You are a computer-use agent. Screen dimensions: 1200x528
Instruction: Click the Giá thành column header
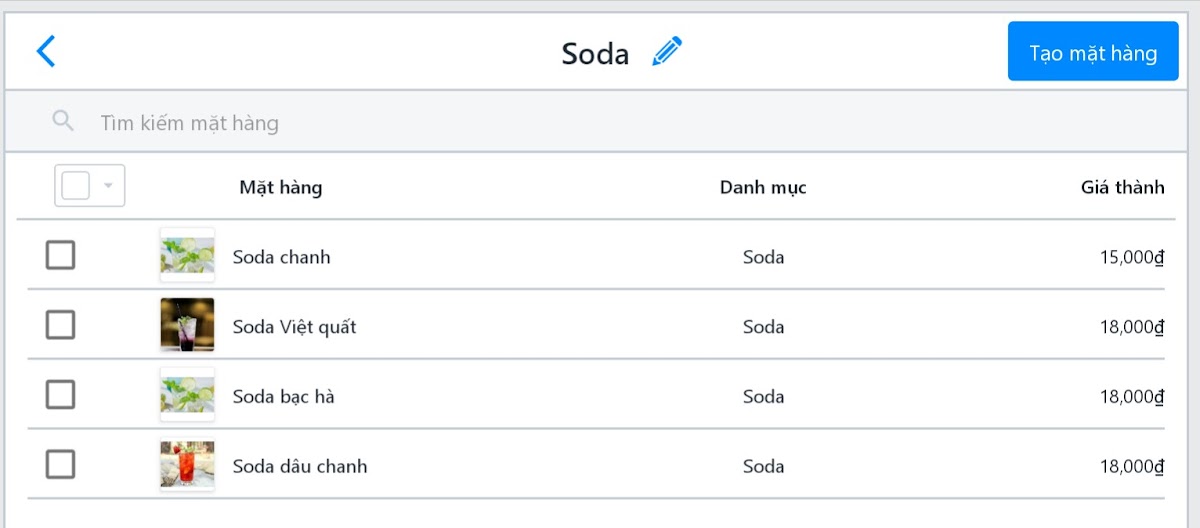pyautogui.click(x=1122, y=187)
